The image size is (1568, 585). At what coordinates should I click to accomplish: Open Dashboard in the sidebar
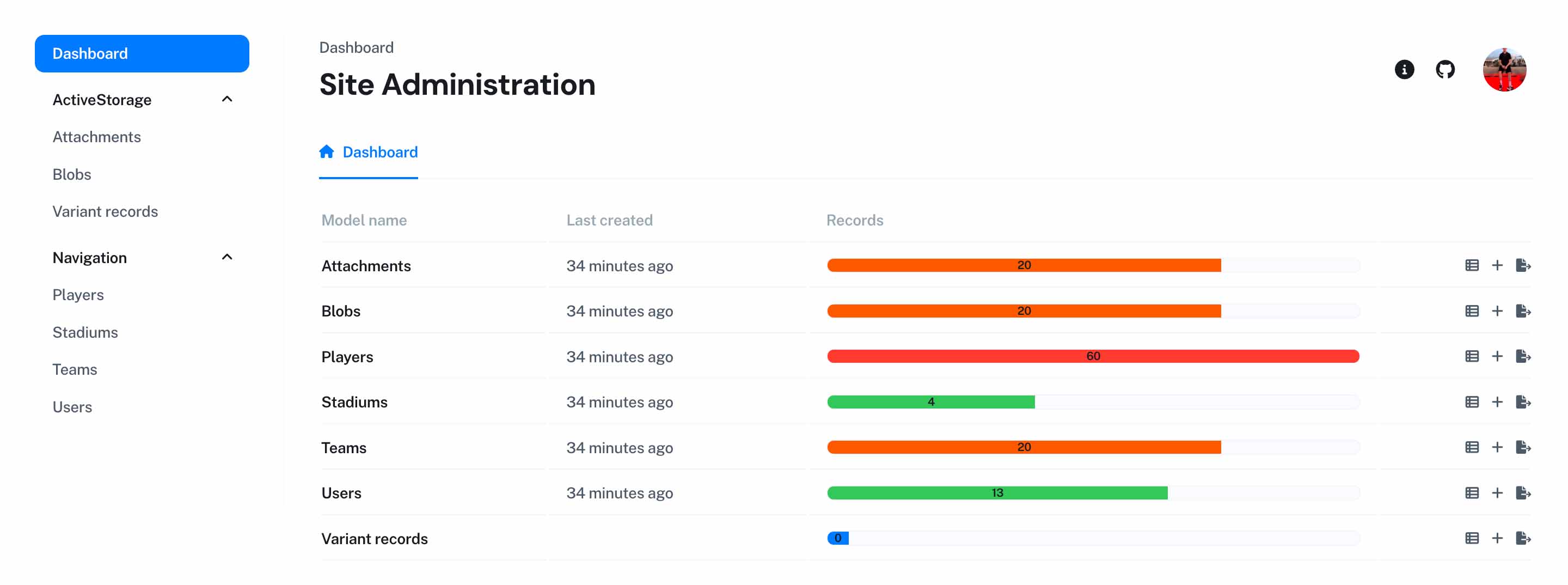(142, 53)
